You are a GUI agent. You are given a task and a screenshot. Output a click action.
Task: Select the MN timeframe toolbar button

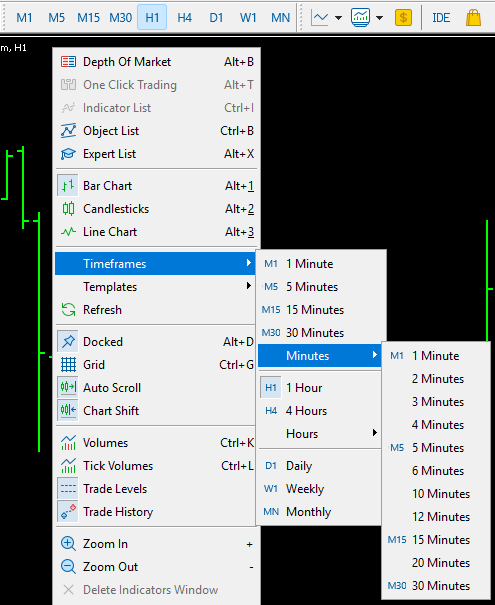(x=280, y=17)
